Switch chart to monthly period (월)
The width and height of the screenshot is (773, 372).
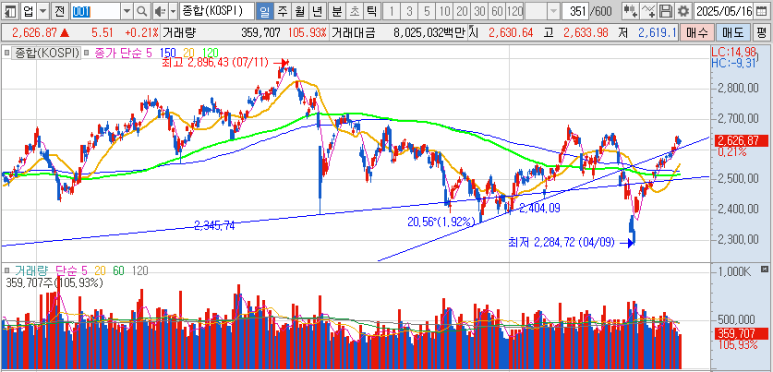point(299,11)
